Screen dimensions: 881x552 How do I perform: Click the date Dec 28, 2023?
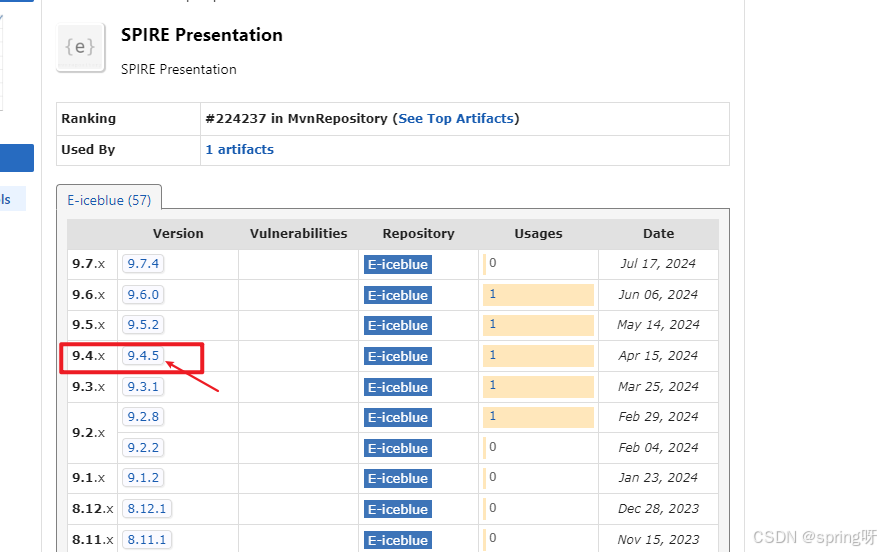coord(658,509)
